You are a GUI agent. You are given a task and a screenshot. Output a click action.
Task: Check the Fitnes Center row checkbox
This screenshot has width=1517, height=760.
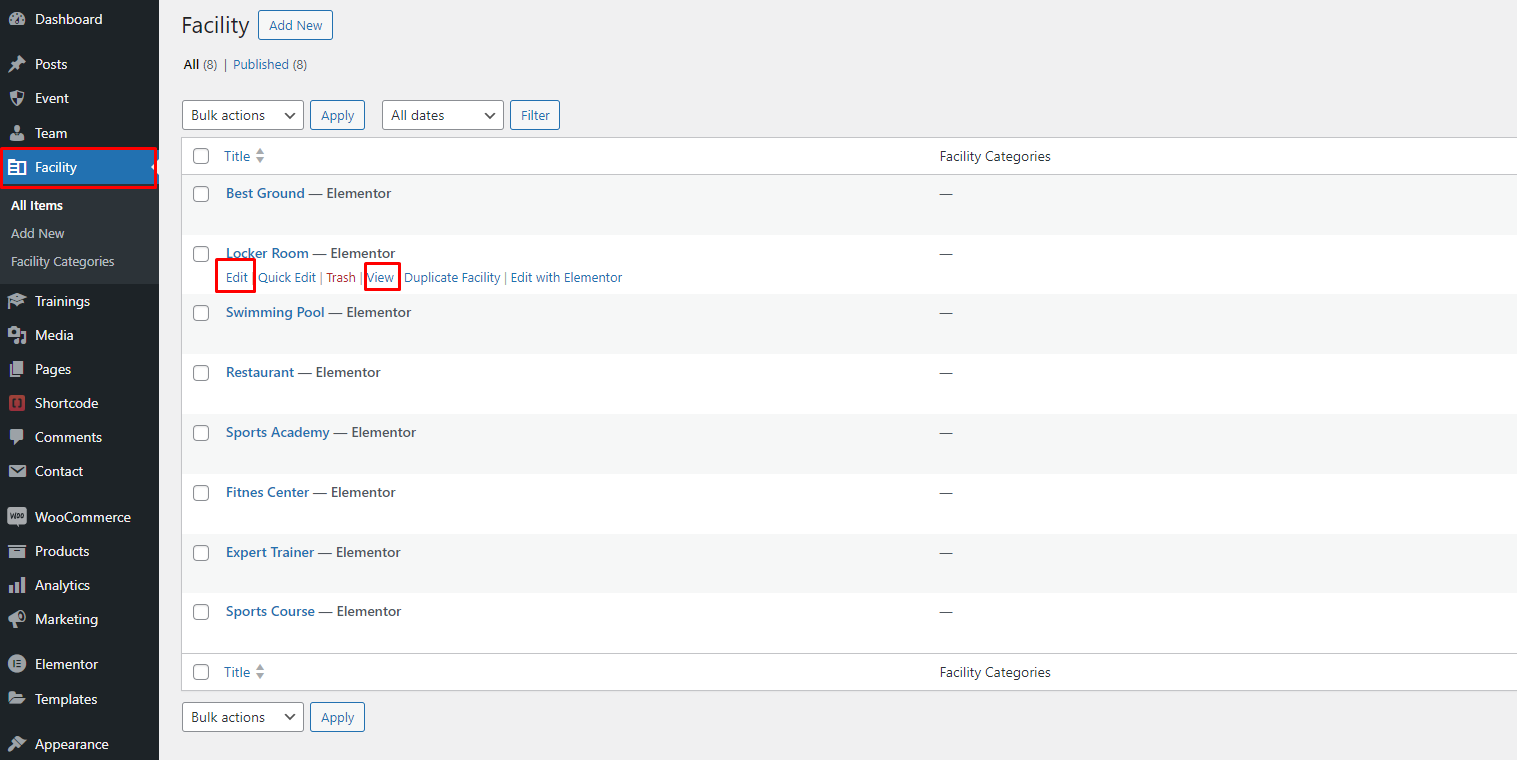pos(201,493)
